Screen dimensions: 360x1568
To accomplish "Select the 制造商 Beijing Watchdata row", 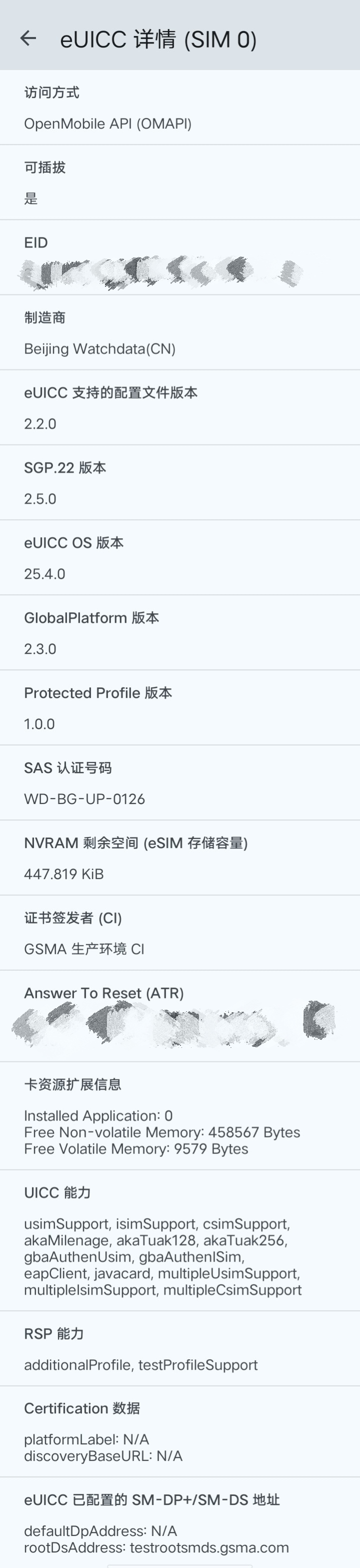I will coord(180,333).
